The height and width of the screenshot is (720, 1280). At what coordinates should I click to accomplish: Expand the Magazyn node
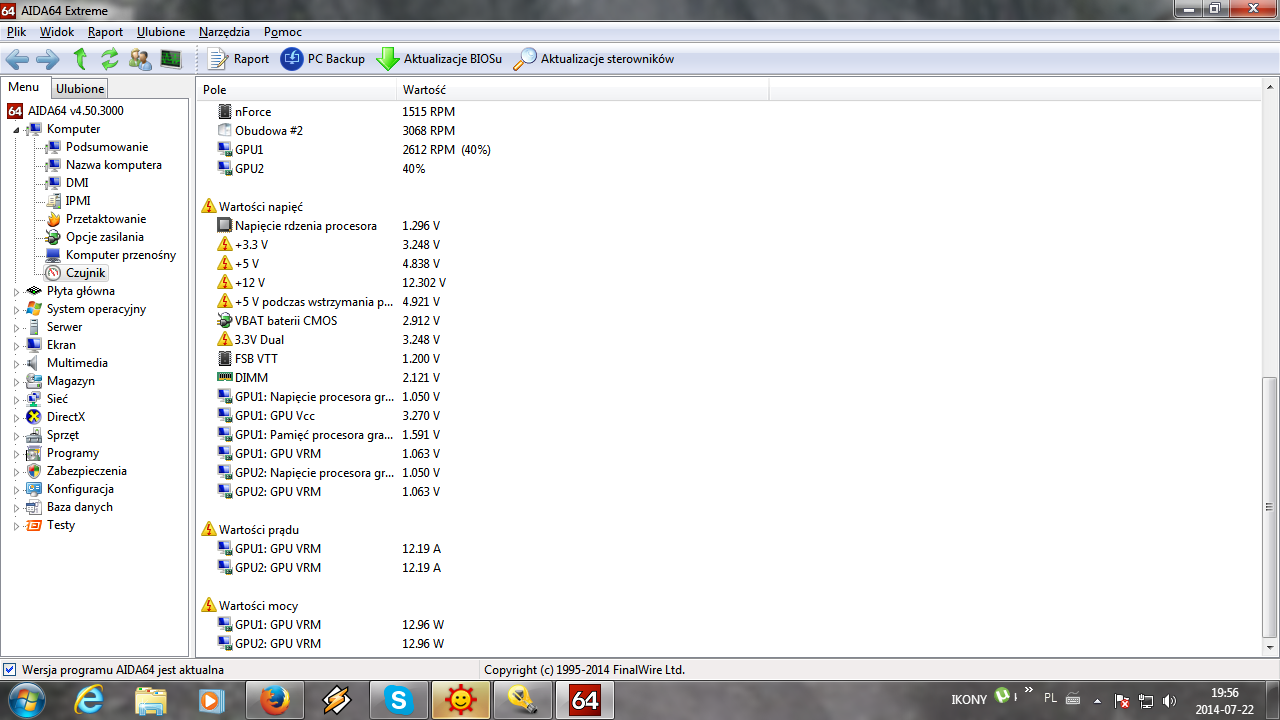(x=16, y=382)
